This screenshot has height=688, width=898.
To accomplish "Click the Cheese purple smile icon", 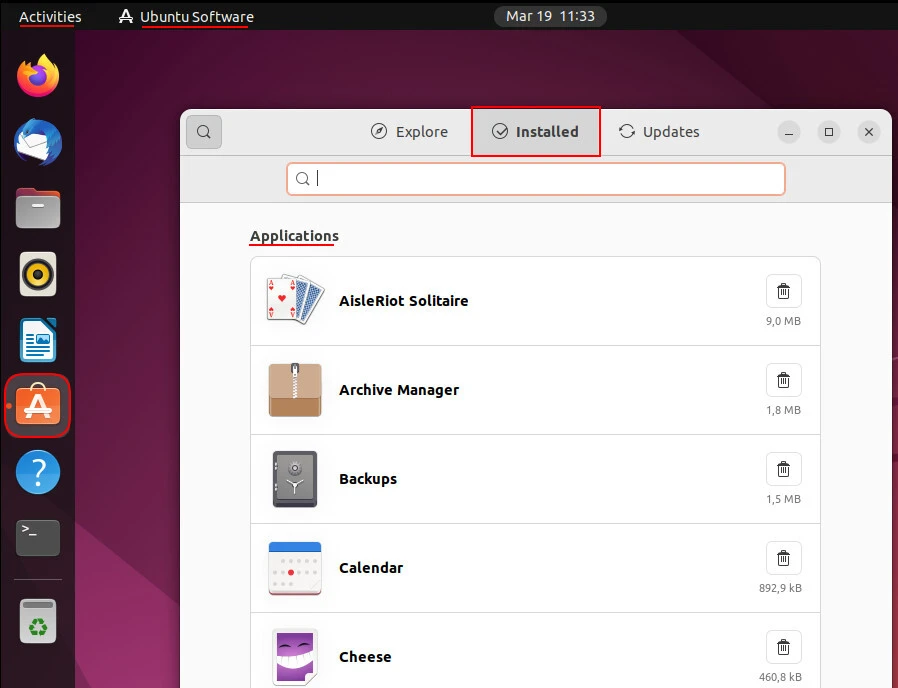I will click(x=294, y=656).
